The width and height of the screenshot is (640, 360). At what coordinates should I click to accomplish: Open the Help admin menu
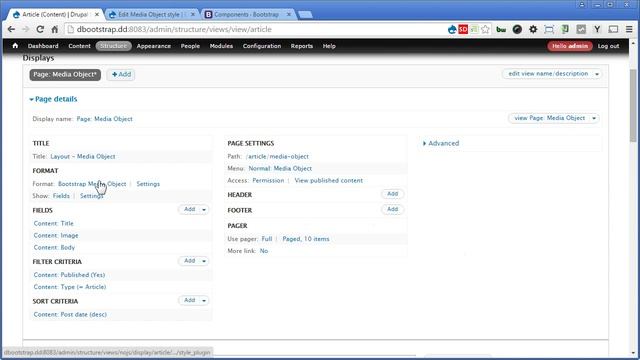[329, 46]
